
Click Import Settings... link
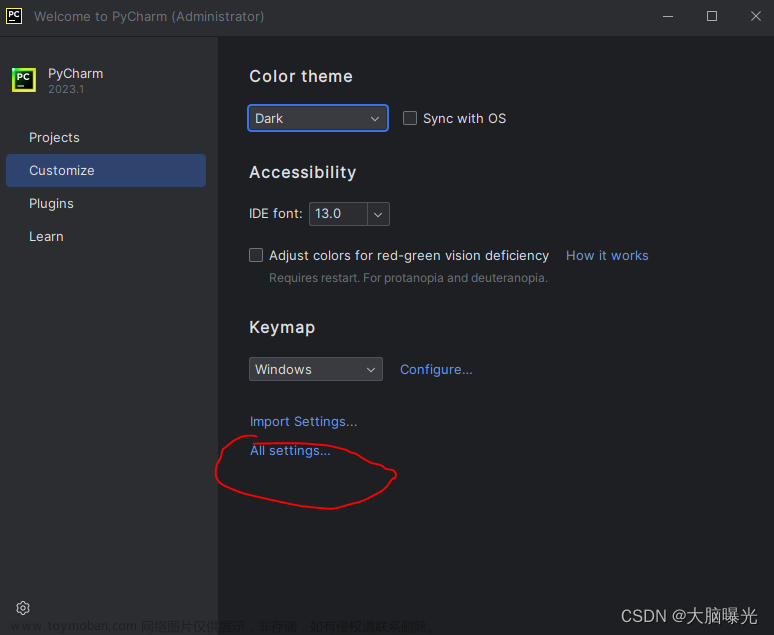(303, 422)
